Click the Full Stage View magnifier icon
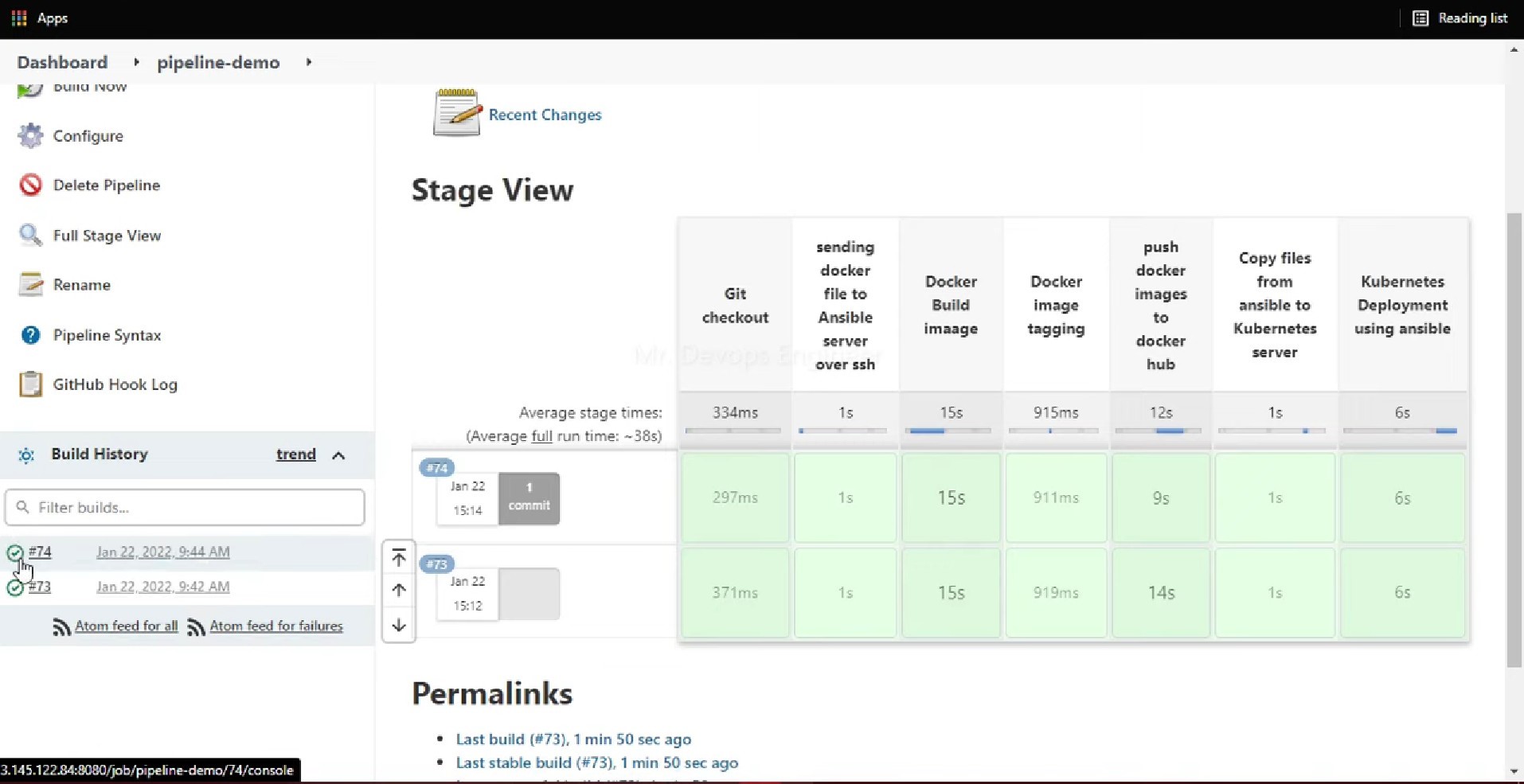The height and width of the screenshot is (784, 1524). pos(30,235)
